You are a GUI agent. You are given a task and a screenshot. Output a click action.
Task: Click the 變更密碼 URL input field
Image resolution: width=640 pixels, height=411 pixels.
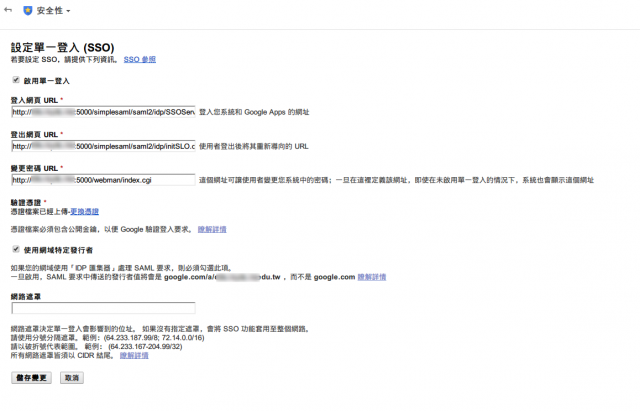(x=103, y=180)
